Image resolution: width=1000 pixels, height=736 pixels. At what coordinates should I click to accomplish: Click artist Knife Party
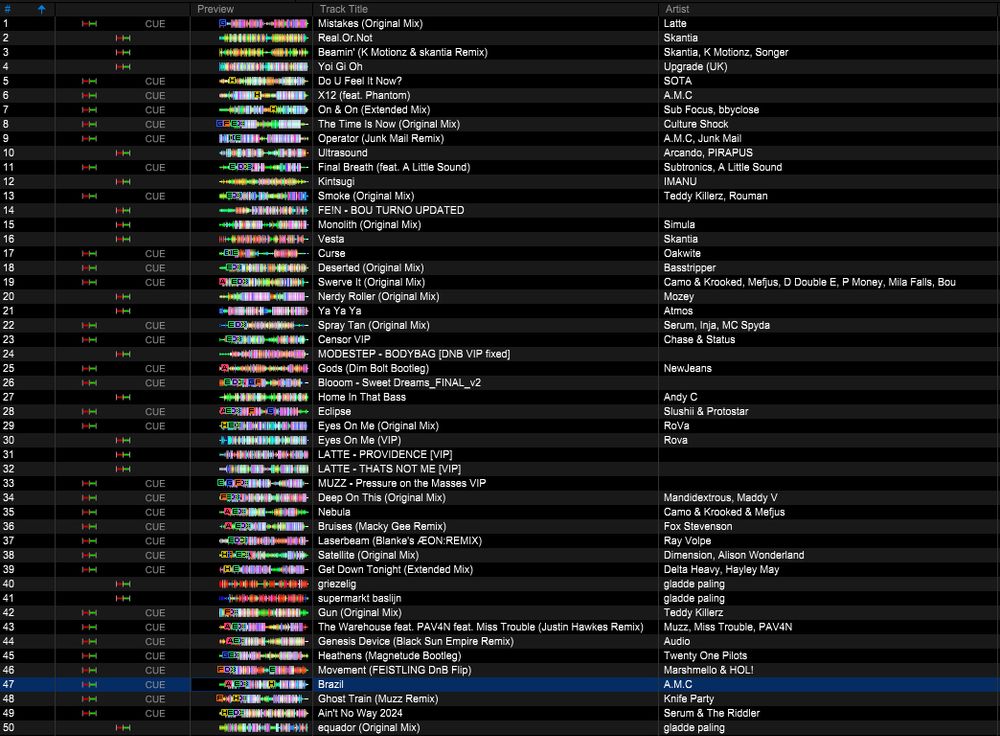(x=689, y=699)
